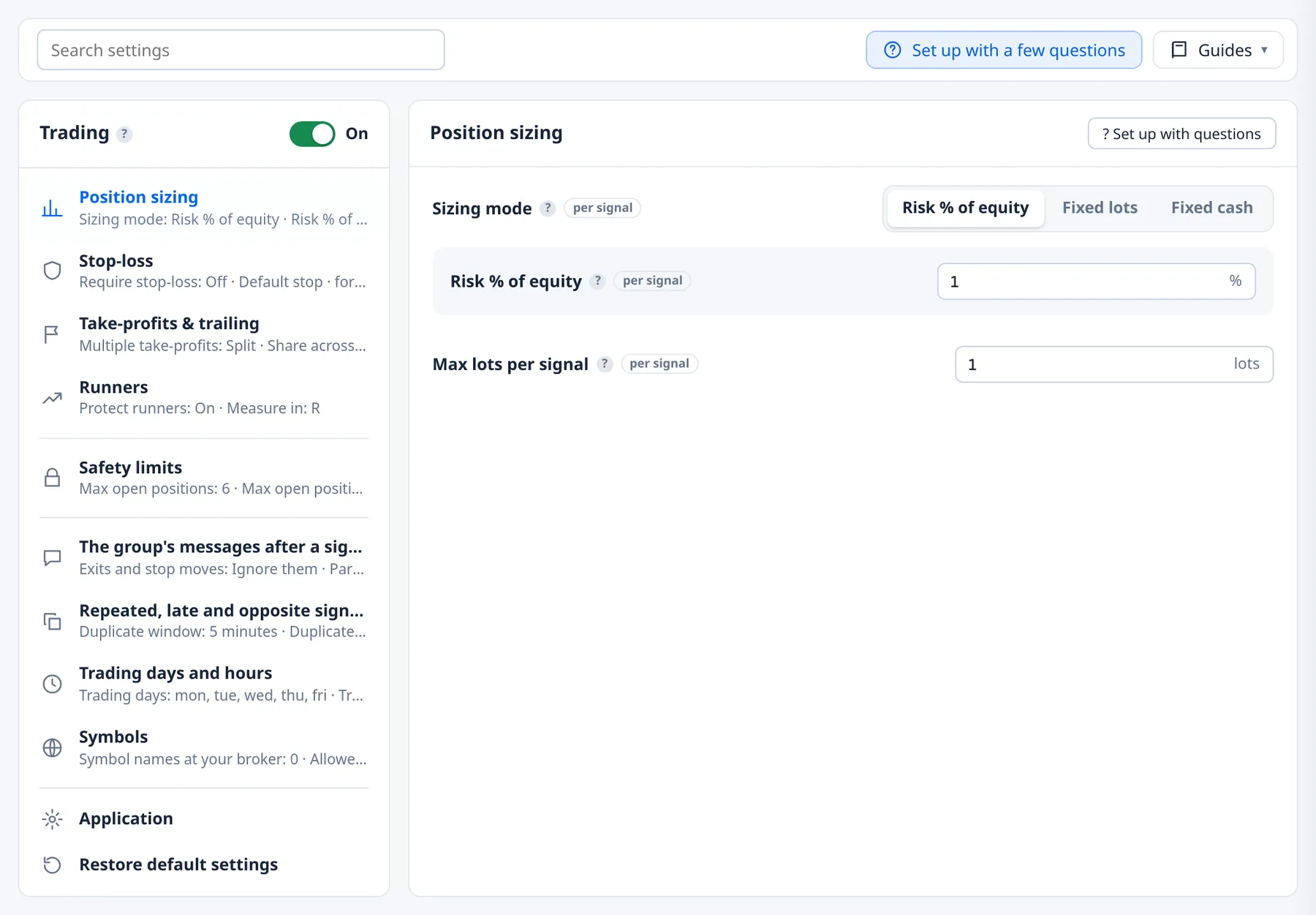Image resolution: width=1316 pixels, height=915 pixels.
Task: Click the group's messages chat bubble icon
Action: [x=52, y=558]
